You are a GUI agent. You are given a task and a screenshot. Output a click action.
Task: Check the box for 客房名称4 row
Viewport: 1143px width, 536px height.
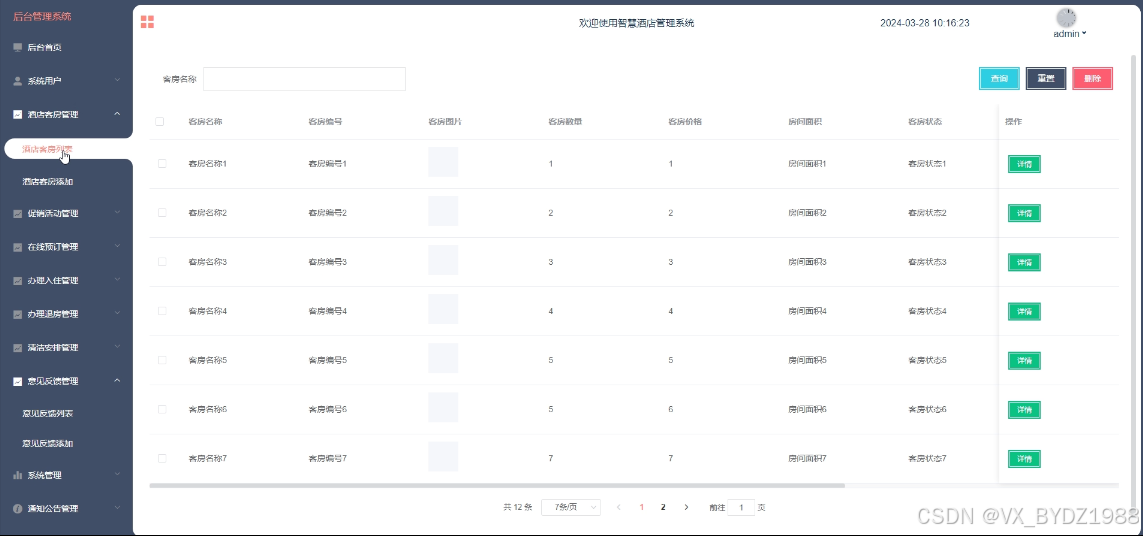tap(162, 311)
